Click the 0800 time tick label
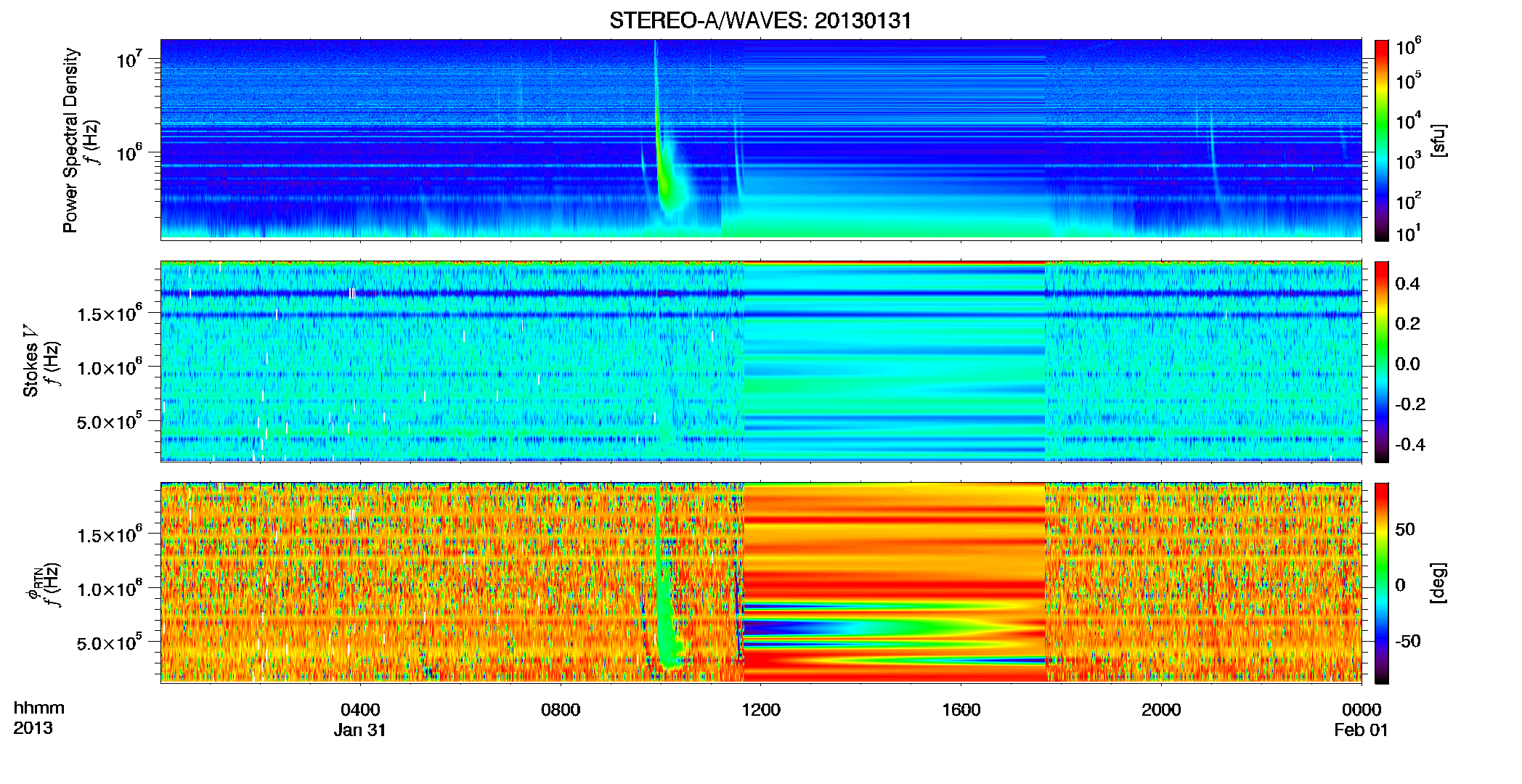 pos(561,709)
